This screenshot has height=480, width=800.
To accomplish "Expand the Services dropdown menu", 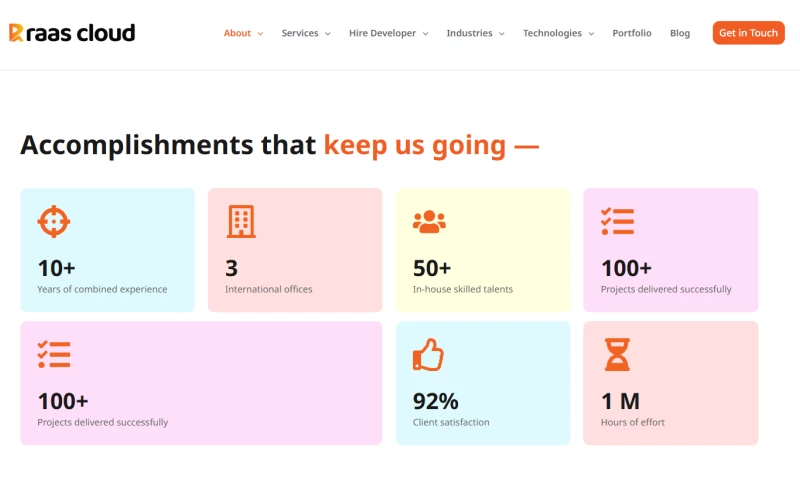I will (x=305, y=33).
